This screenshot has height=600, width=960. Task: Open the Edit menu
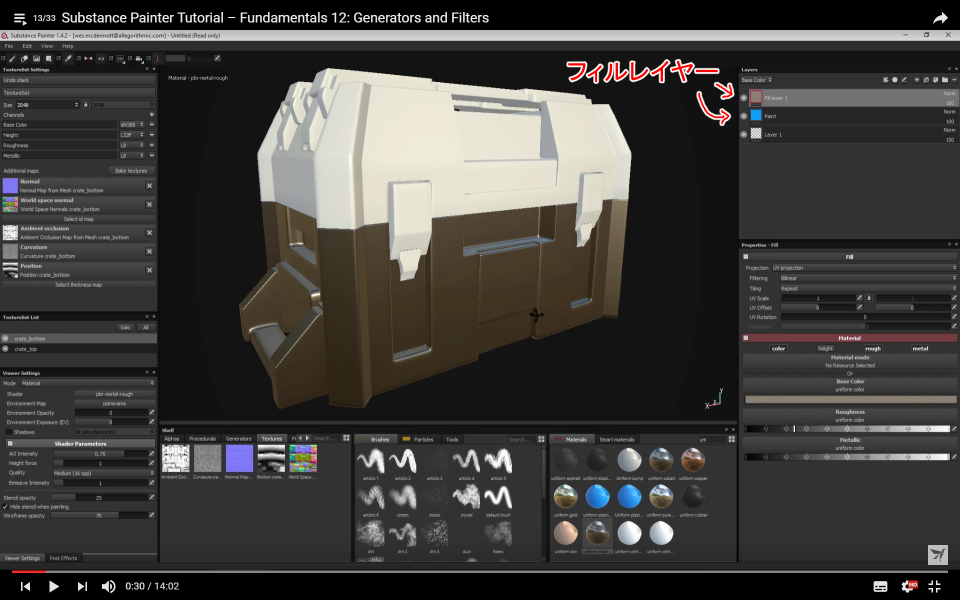(27, 46)
